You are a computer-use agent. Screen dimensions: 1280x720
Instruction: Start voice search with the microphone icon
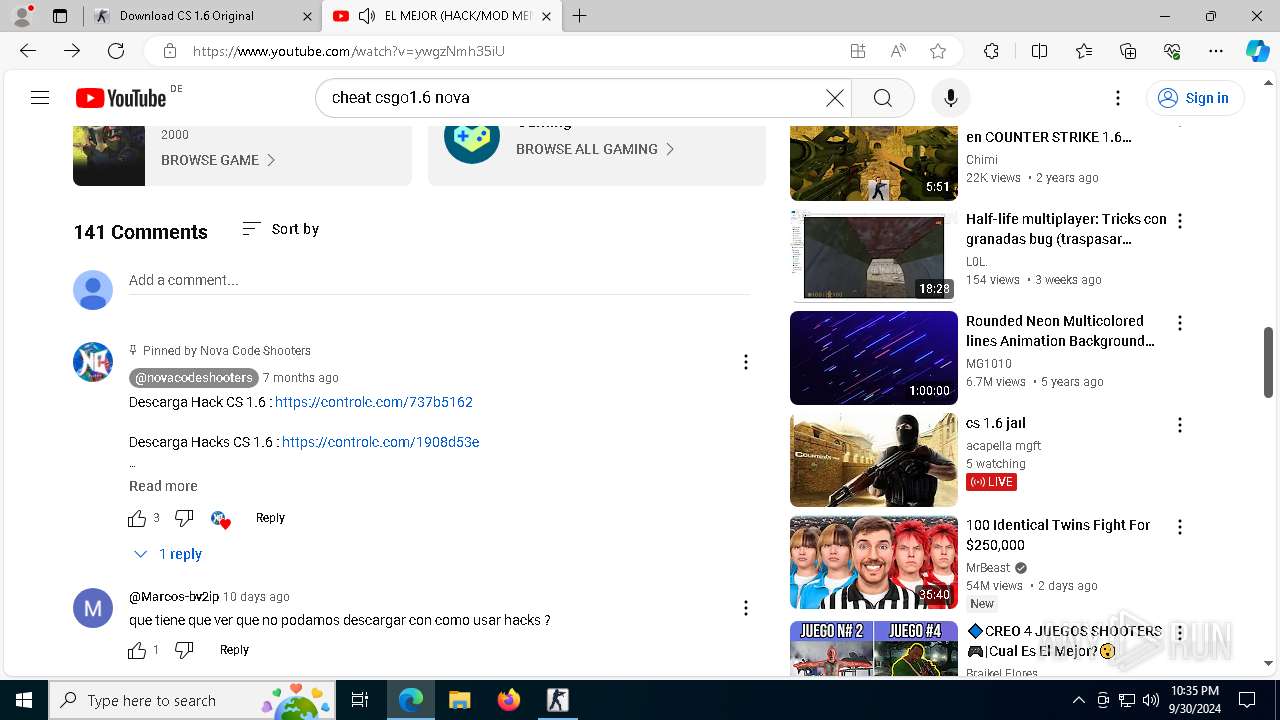(950, 97)
